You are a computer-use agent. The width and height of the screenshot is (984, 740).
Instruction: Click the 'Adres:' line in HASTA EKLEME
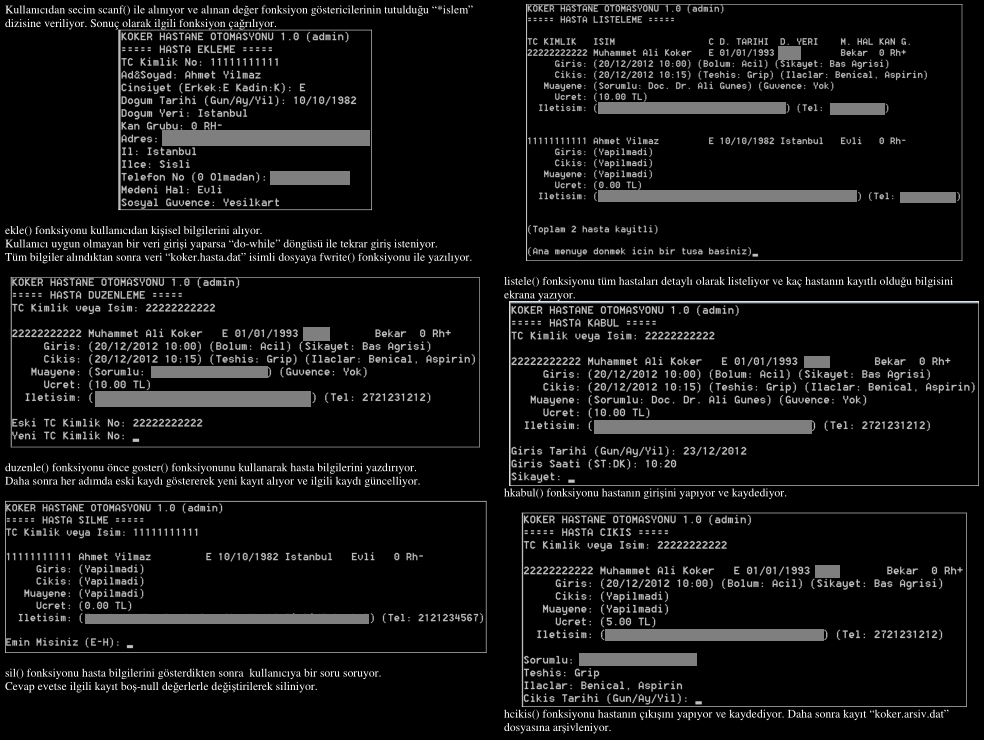245,138
